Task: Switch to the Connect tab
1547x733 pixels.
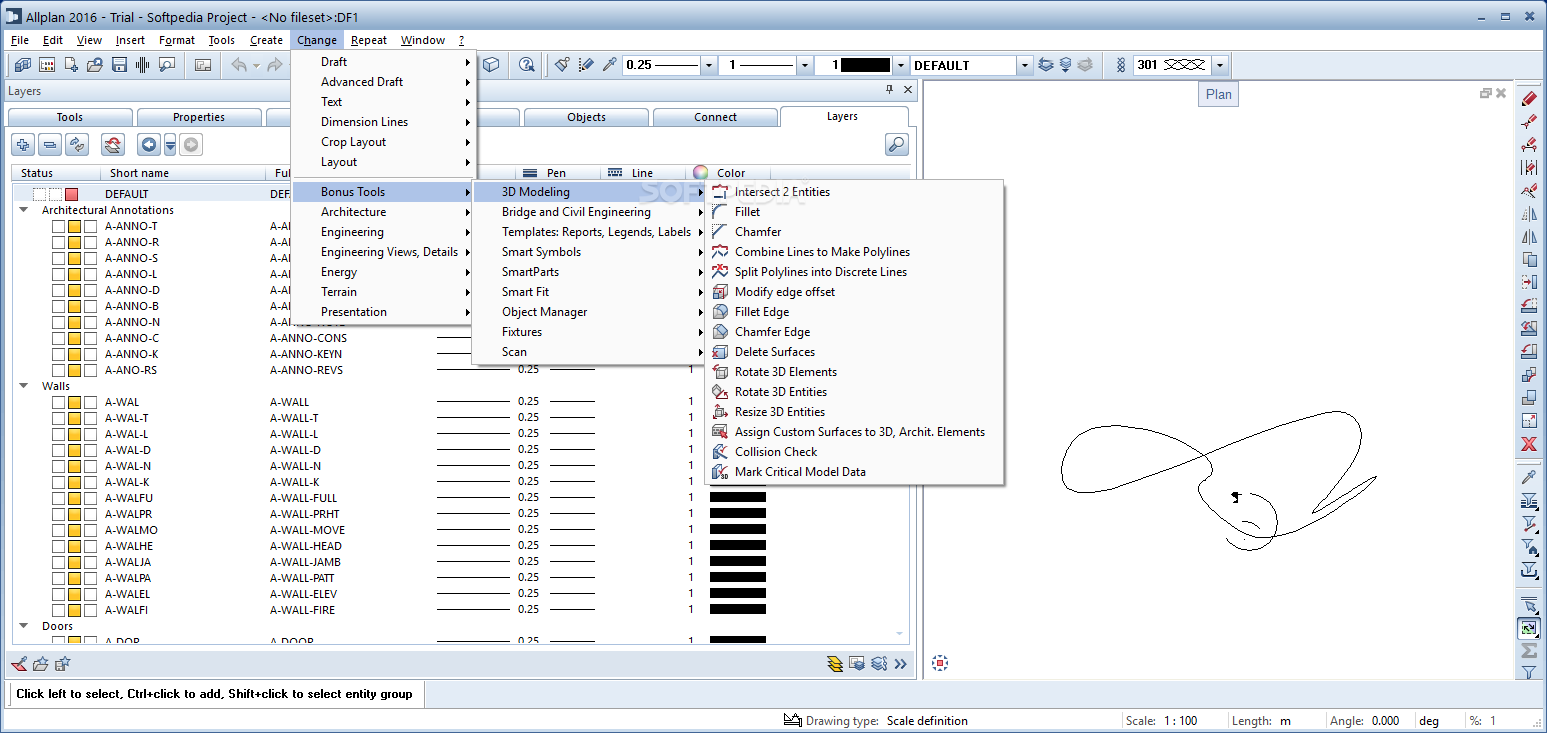Action: click(x=715, y=117)
